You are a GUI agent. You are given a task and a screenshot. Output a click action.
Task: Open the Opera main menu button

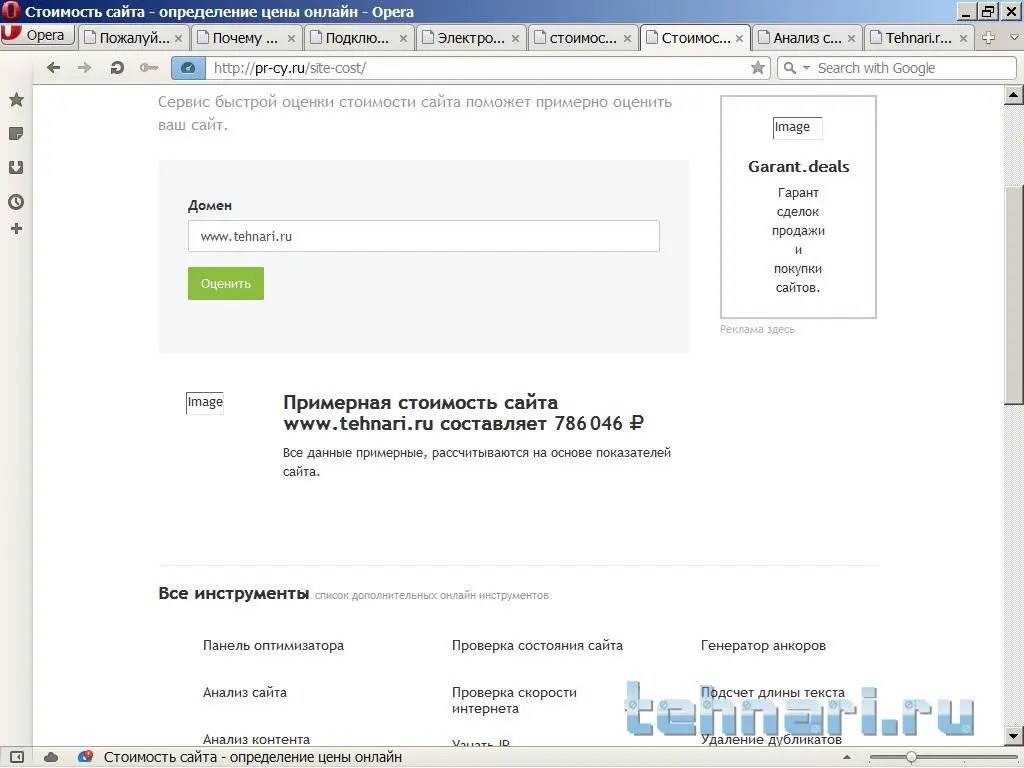click(37, 35)
